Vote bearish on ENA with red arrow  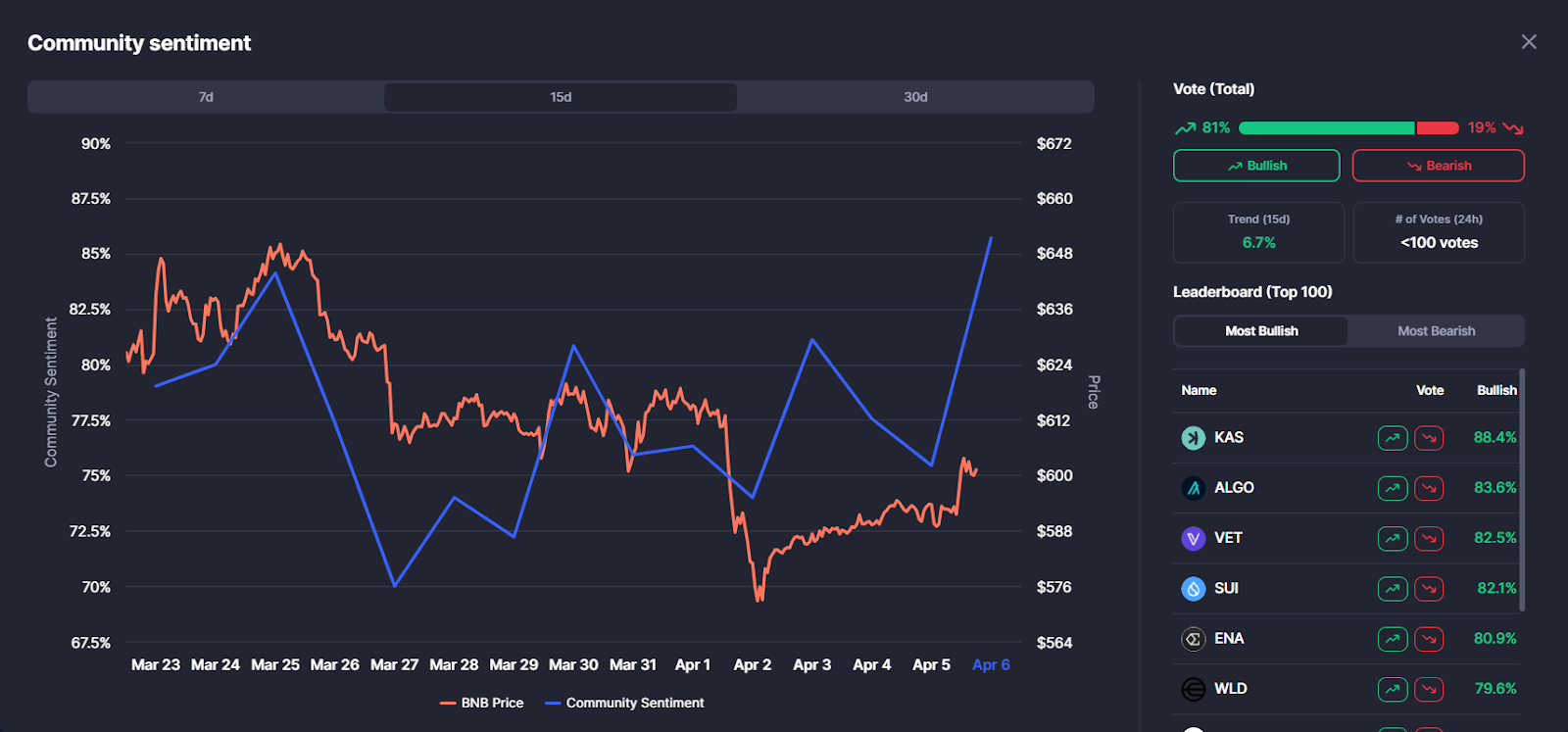(x=1429, y=639)
